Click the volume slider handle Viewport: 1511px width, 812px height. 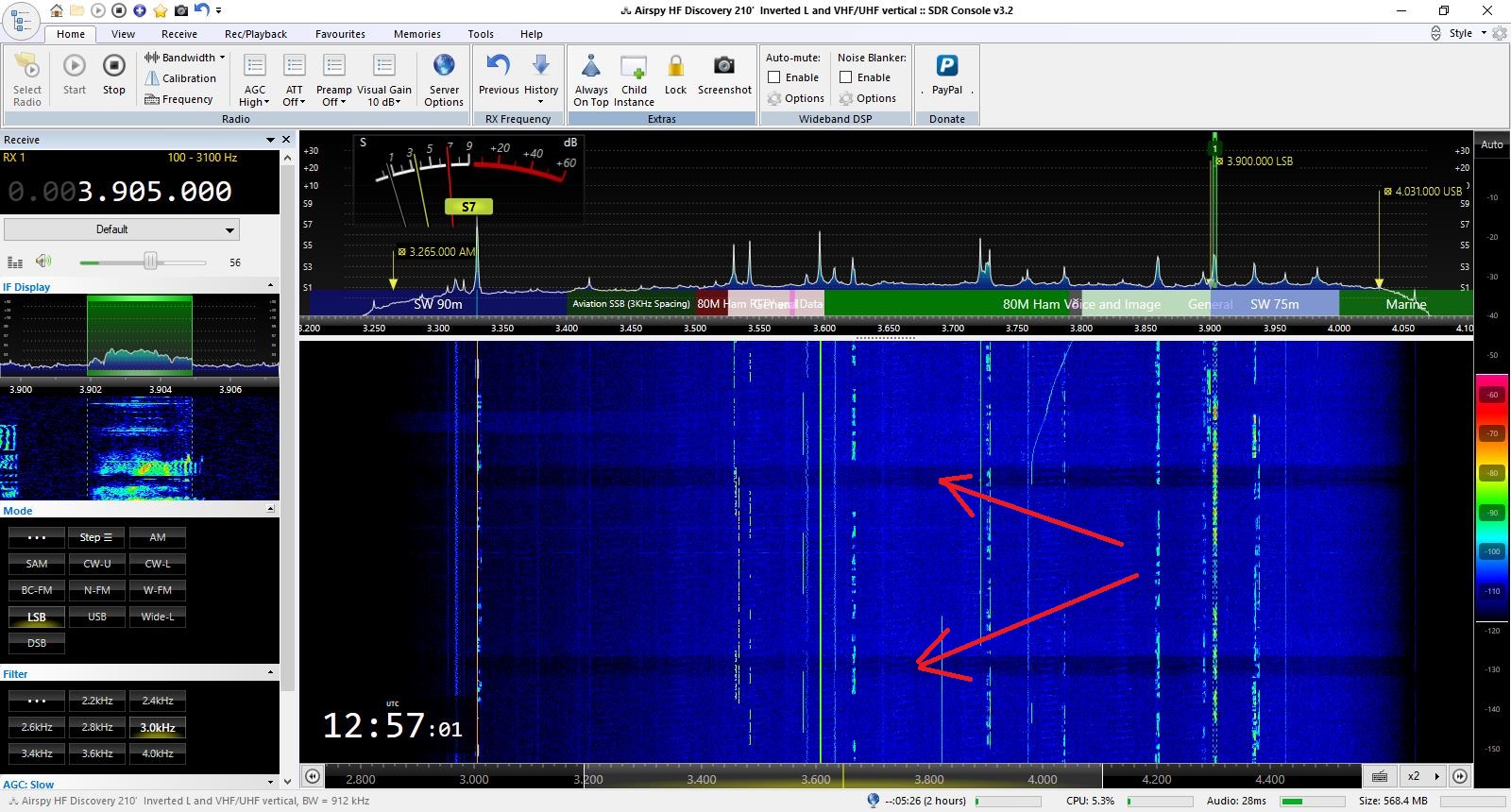(150, 262)
